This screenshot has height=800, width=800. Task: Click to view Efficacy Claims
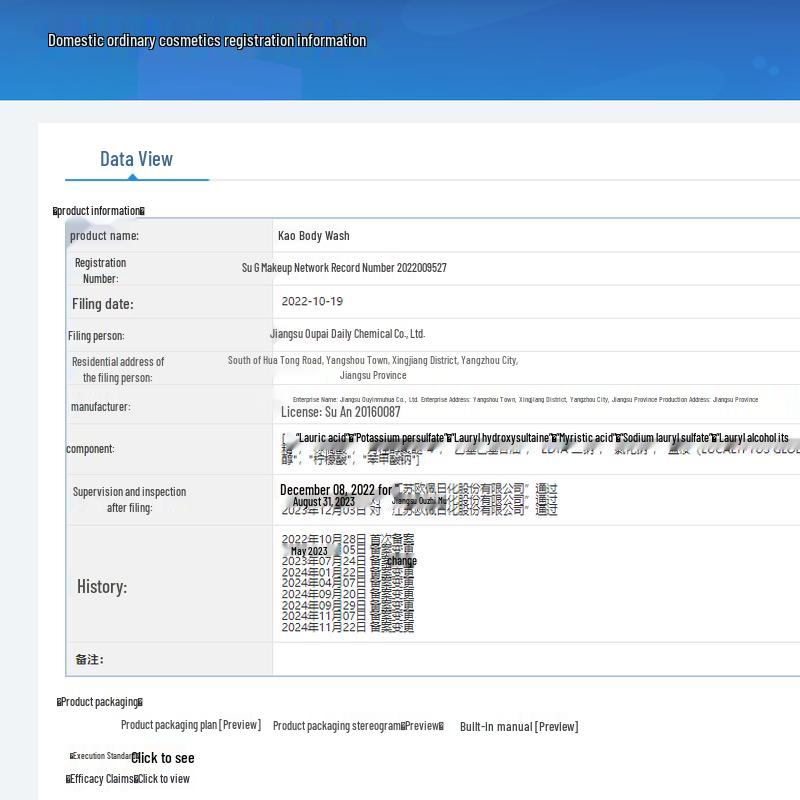(163, 779)
